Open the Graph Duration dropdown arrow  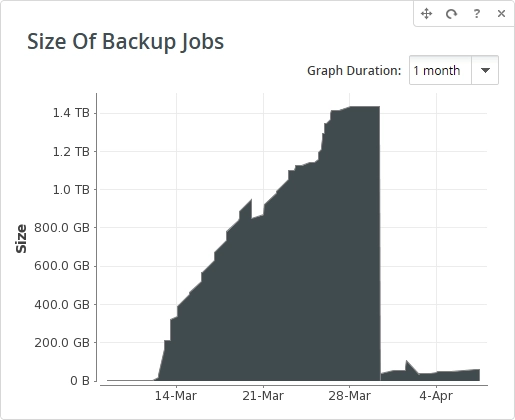click(485, 70)
